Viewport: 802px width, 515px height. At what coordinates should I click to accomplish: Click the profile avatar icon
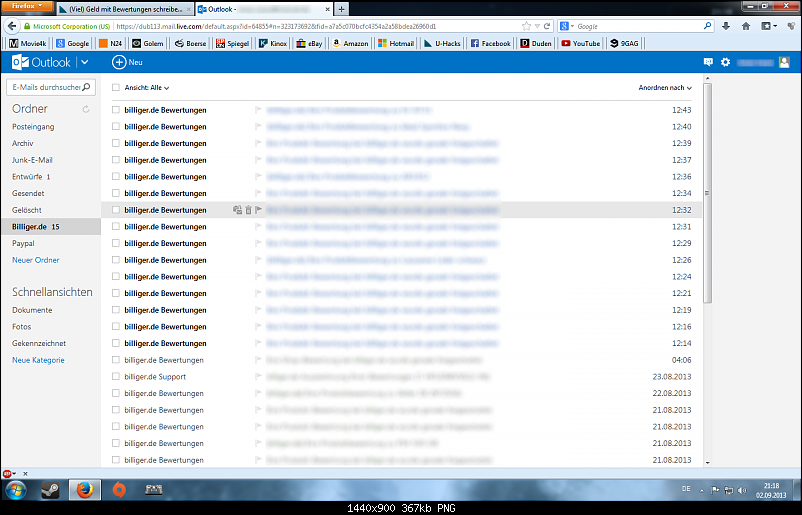coord(784,62)
